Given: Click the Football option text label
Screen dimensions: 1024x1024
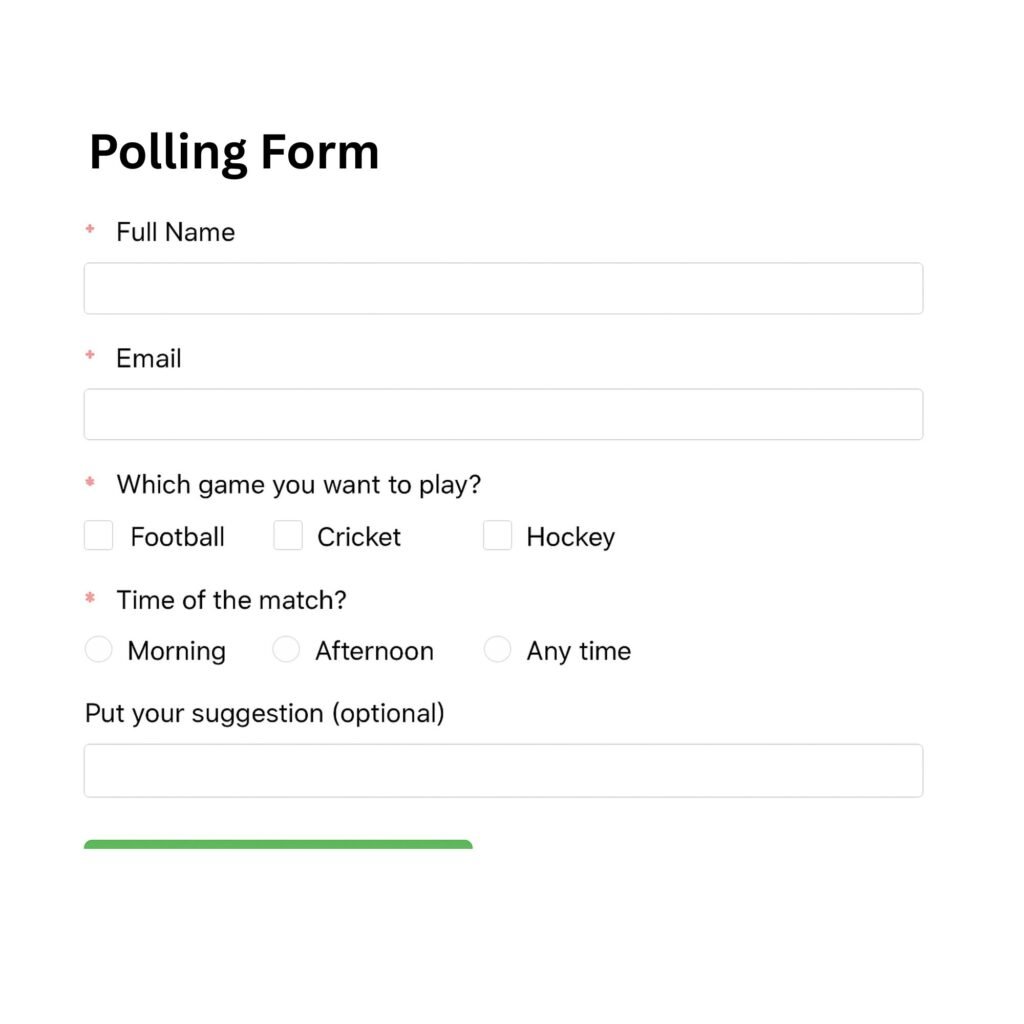Looking at the screenshot, I should [x=176, y=536].
